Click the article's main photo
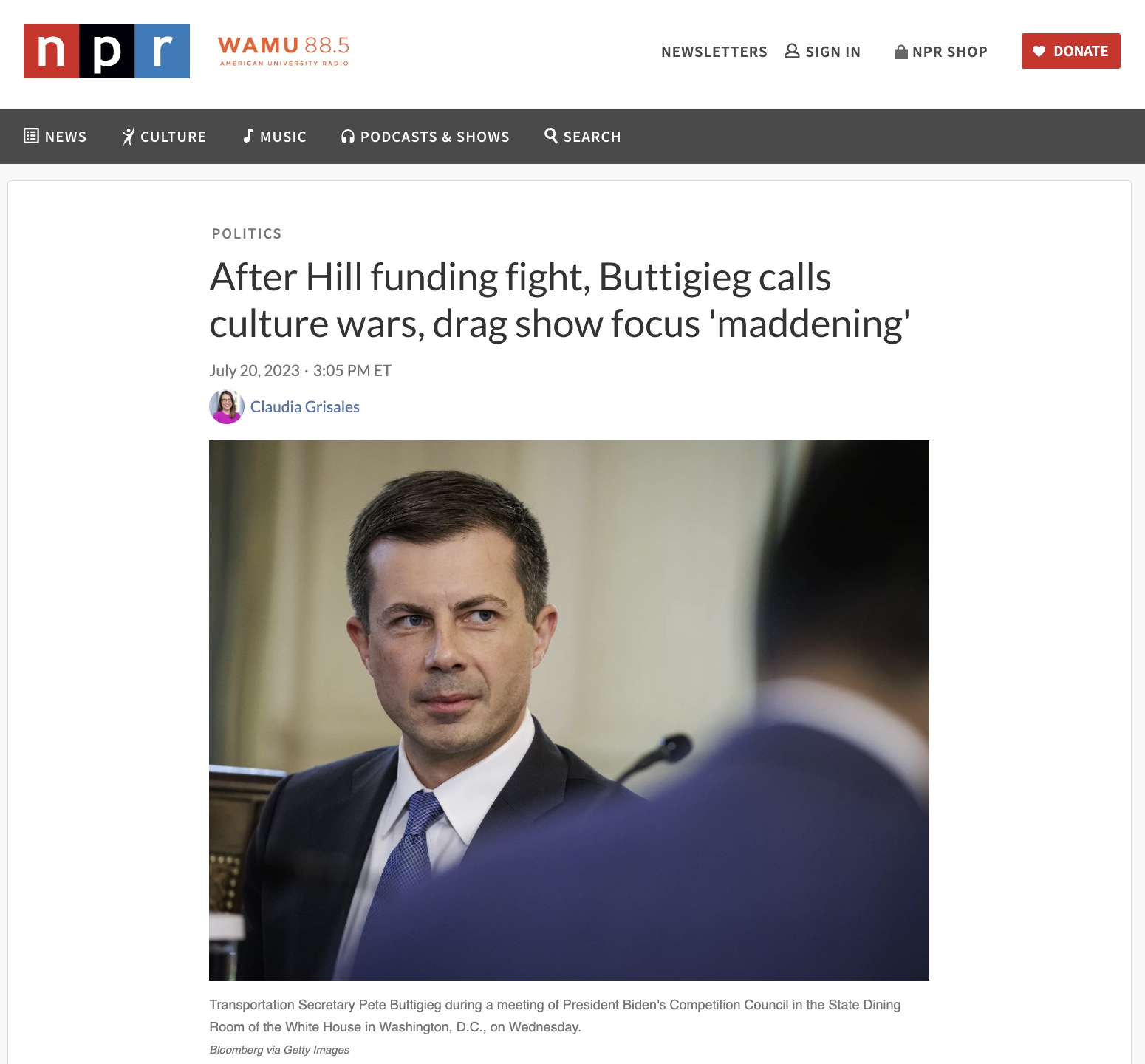Image resolution: width=1145 pixels, height=1064 pixels. pyautogui.click(x=569, y=710)
